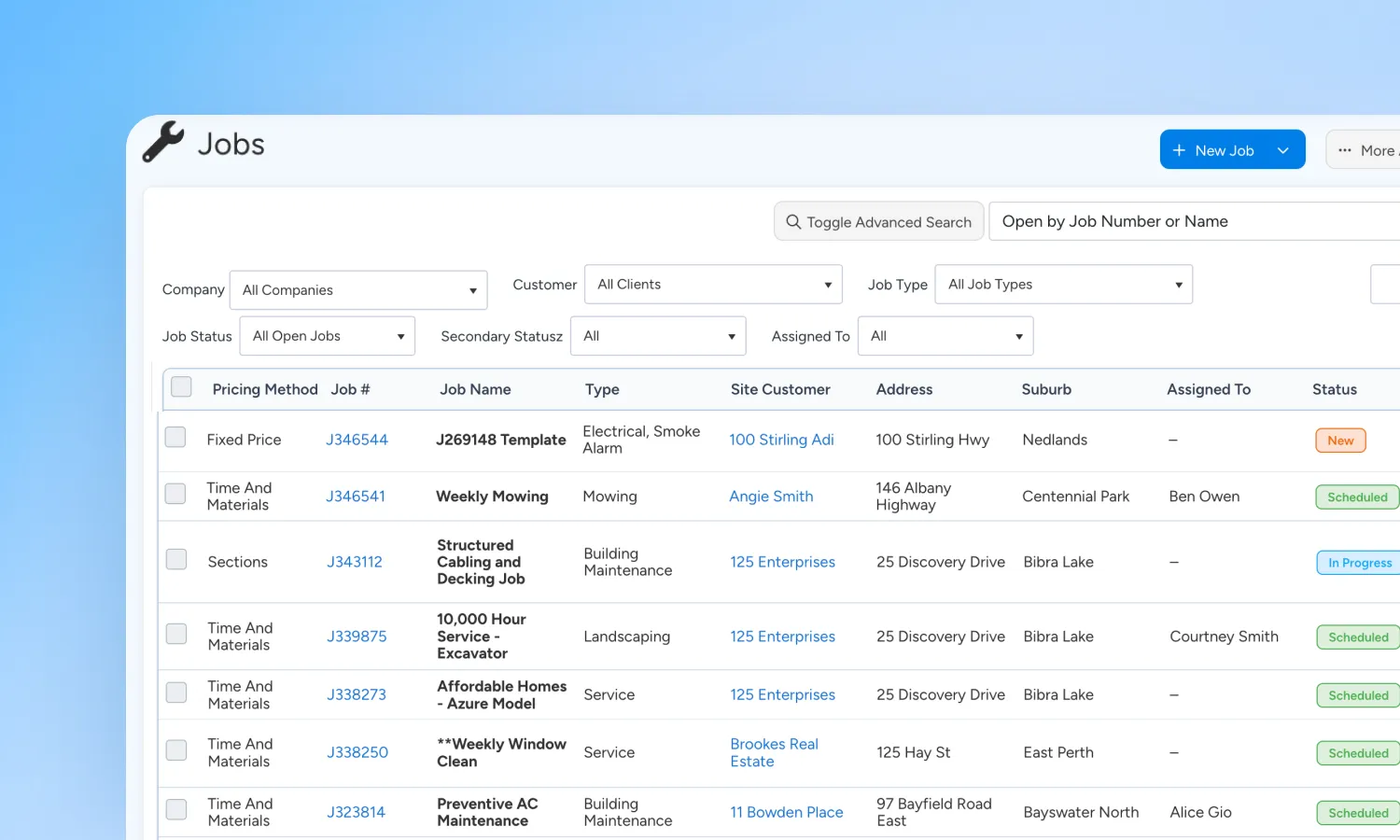Click the plus icon on New Job

pyautogui.click(x=1179, y=150)
